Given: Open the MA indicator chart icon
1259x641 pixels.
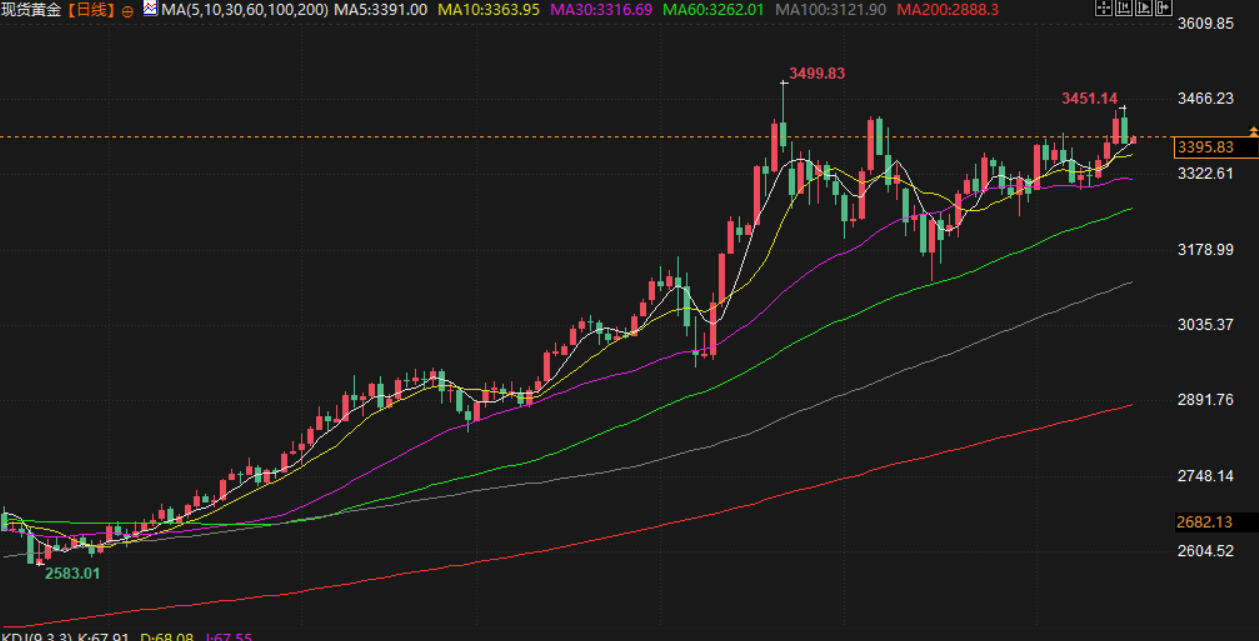Looking at the screenshot, I should [150, 9].
